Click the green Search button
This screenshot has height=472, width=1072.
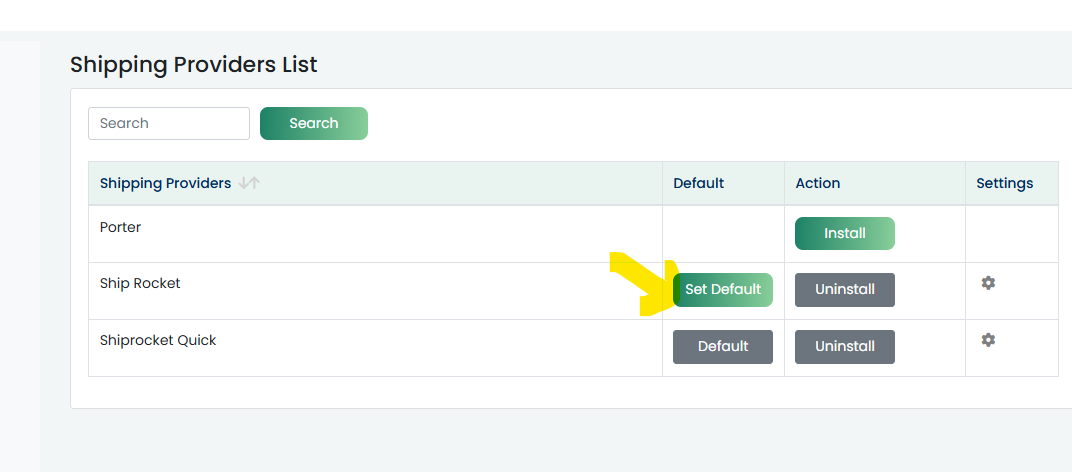pos(314,123)
